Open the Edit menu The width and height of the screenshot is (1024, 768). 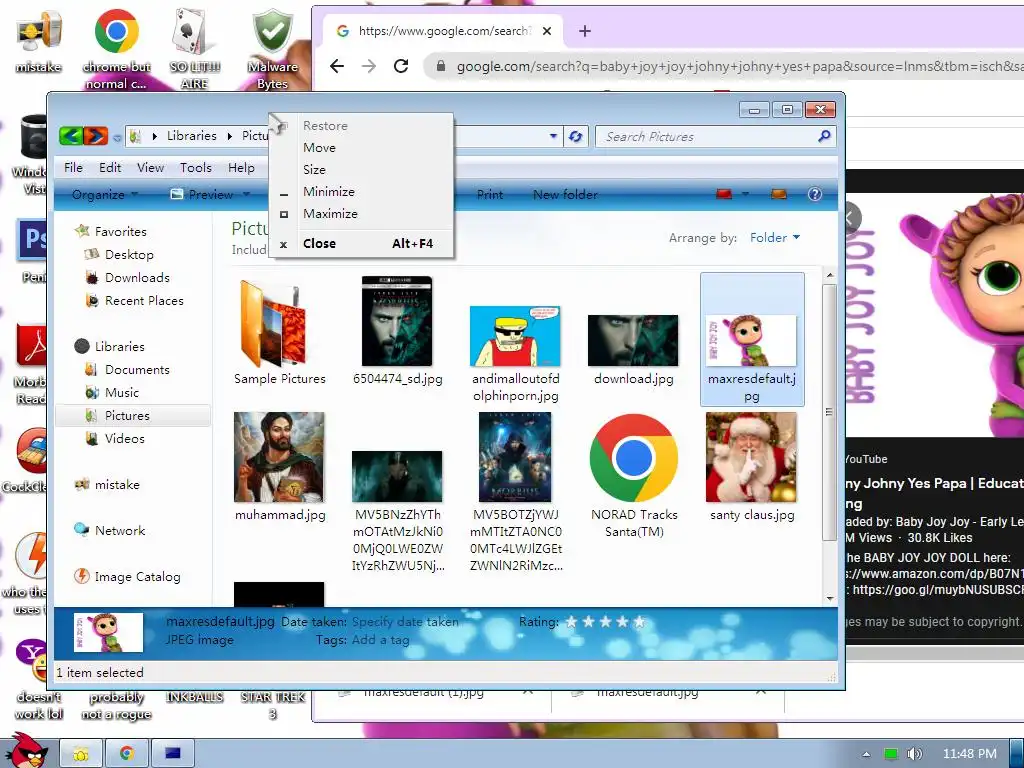click(110, 168)
